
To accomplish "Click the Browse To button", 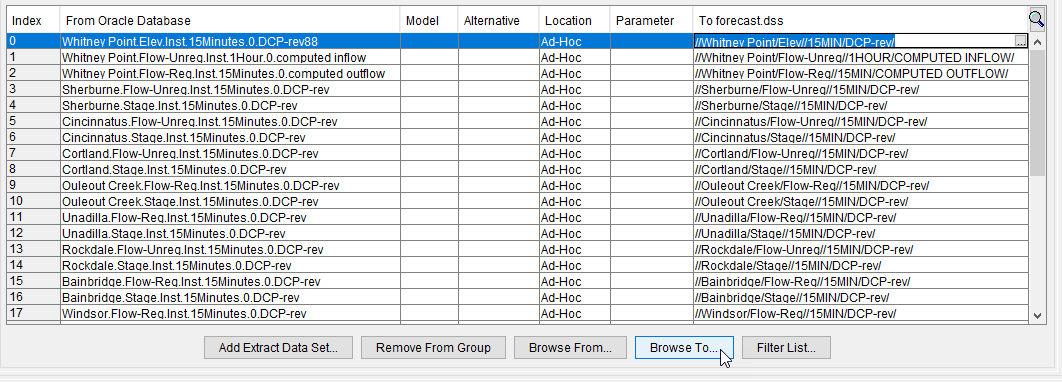I will pyautogui.click(x=684, y=348).
